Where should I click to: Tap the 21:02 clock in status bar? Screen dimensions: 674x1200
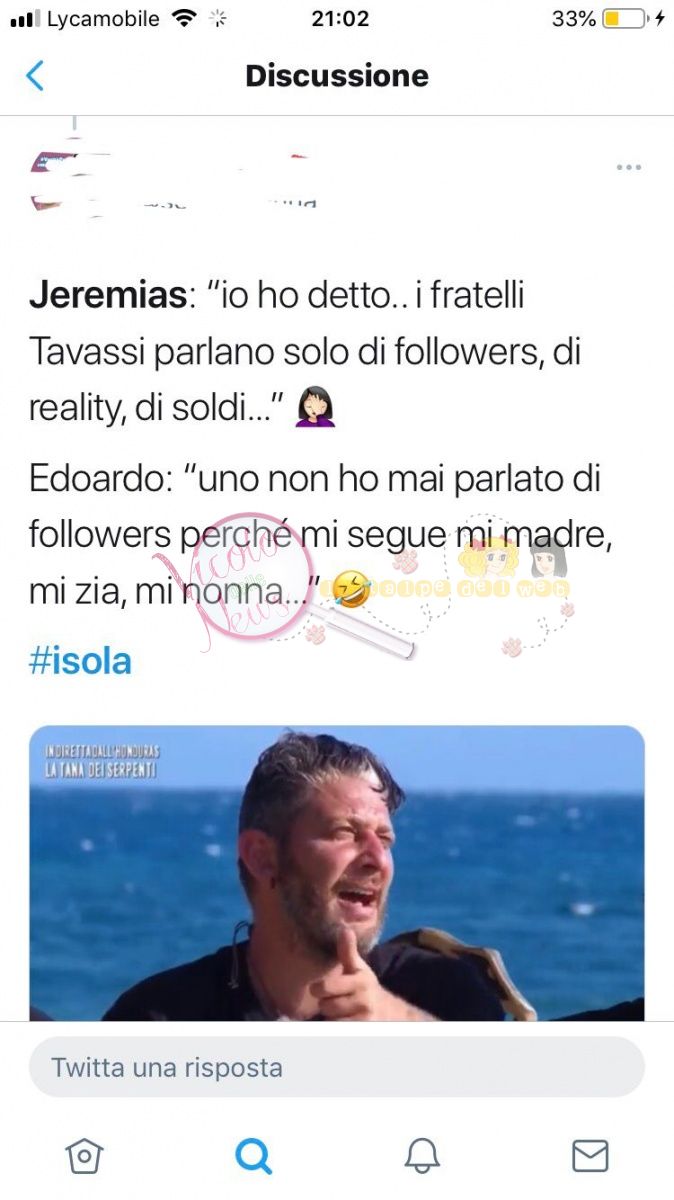click(340, 18)
